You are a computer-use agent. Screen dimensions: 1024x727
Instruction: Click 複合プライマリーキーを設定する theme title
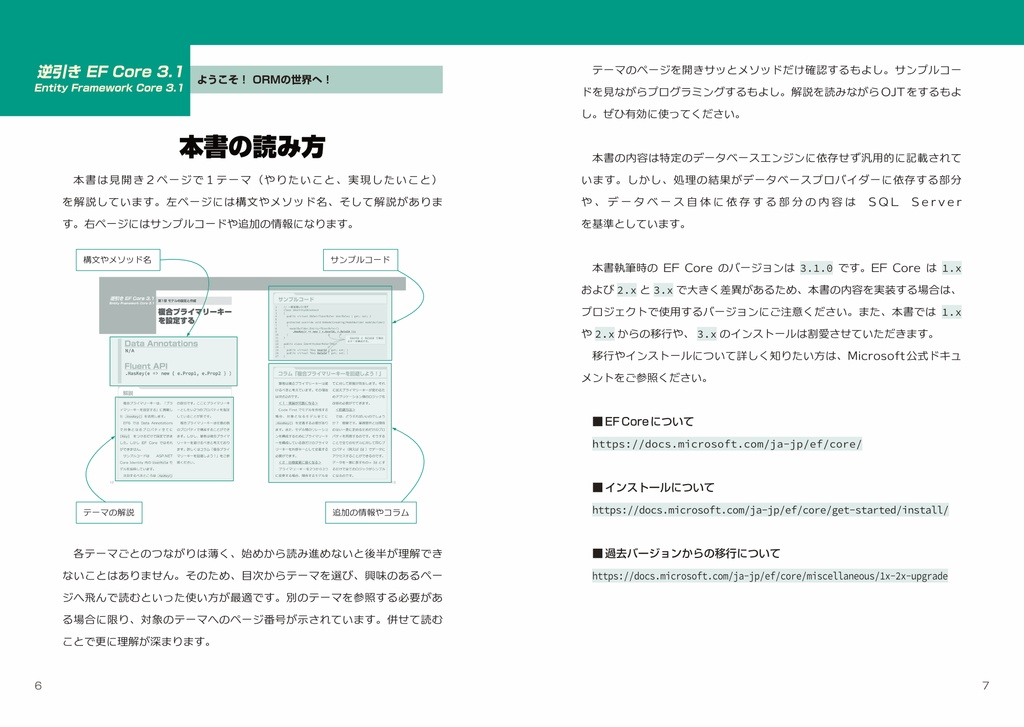pos(194,314)
